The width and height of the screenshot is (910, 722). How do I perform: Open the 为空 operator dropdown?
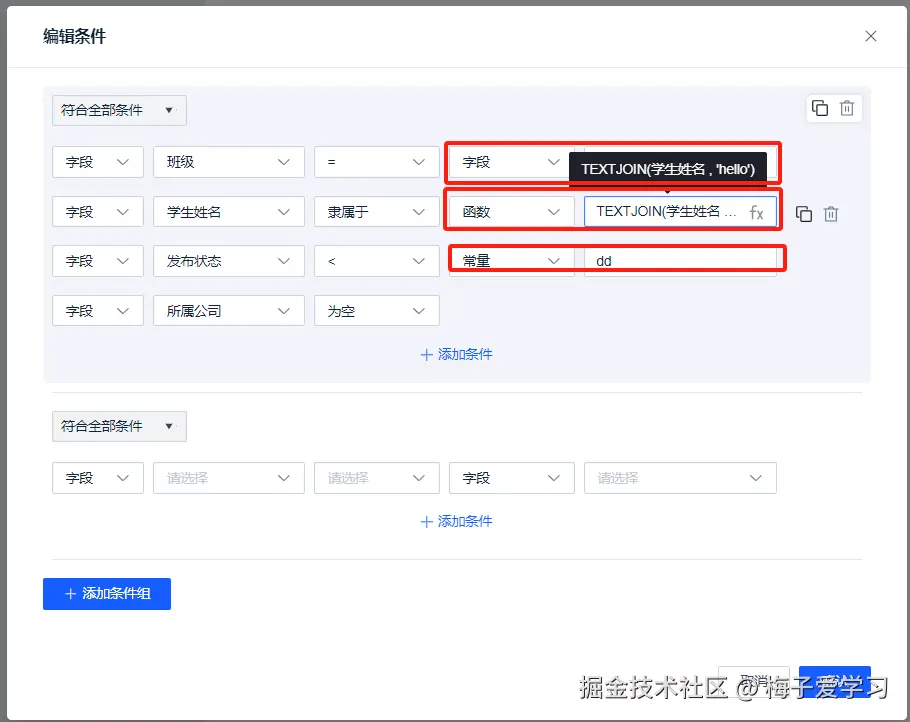pos(377,311)
